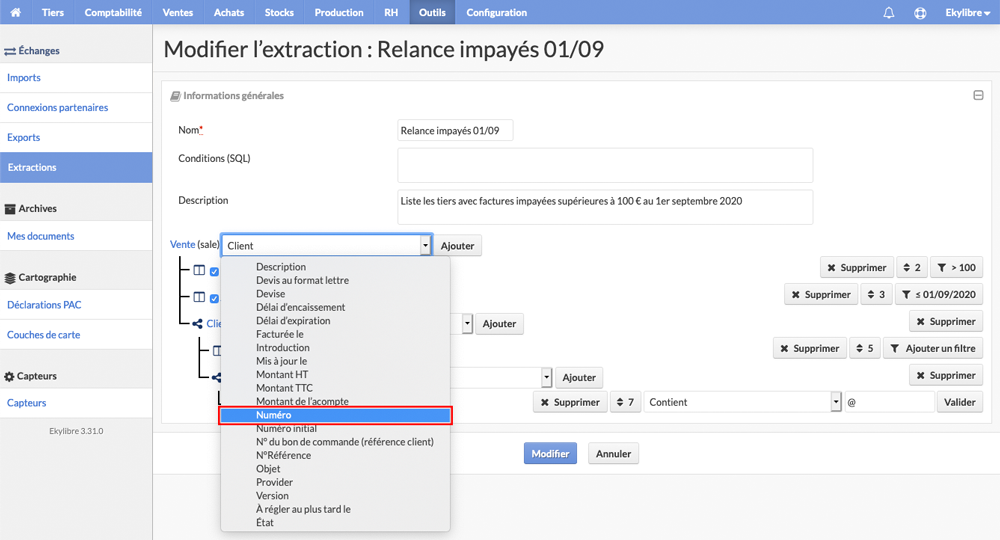Click the second column table icon
The image size is (1000, 540).
199,297
